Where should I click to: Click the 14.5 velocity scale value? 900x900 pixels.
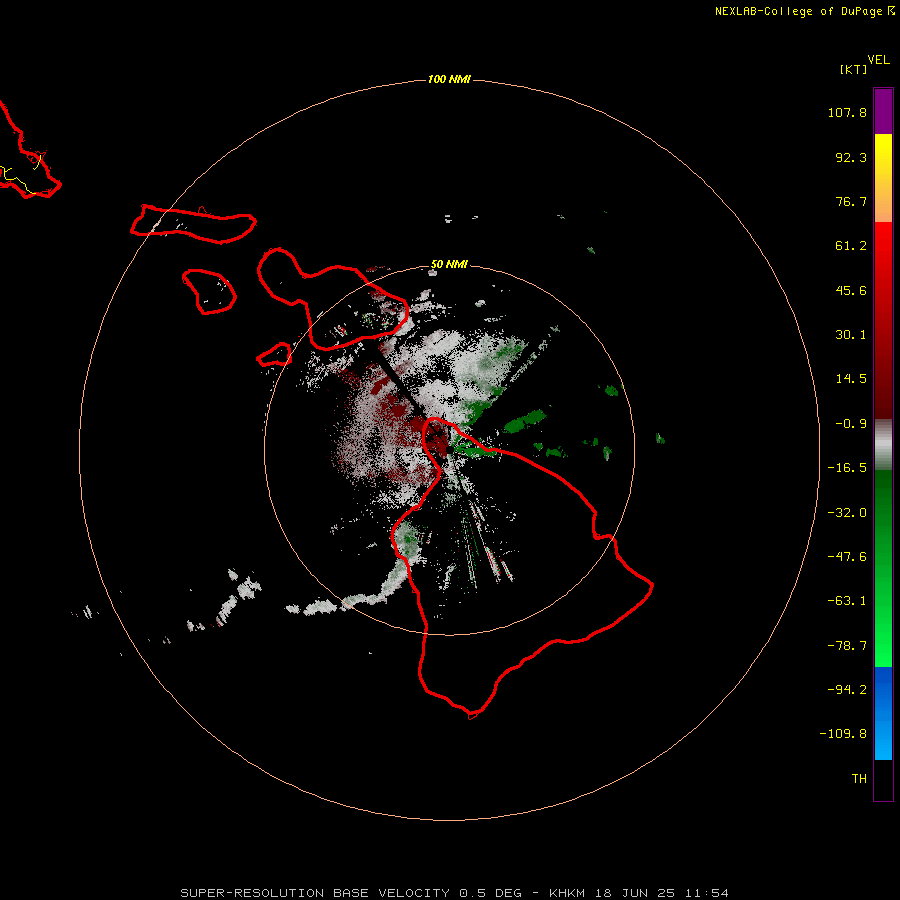point(851,379)
